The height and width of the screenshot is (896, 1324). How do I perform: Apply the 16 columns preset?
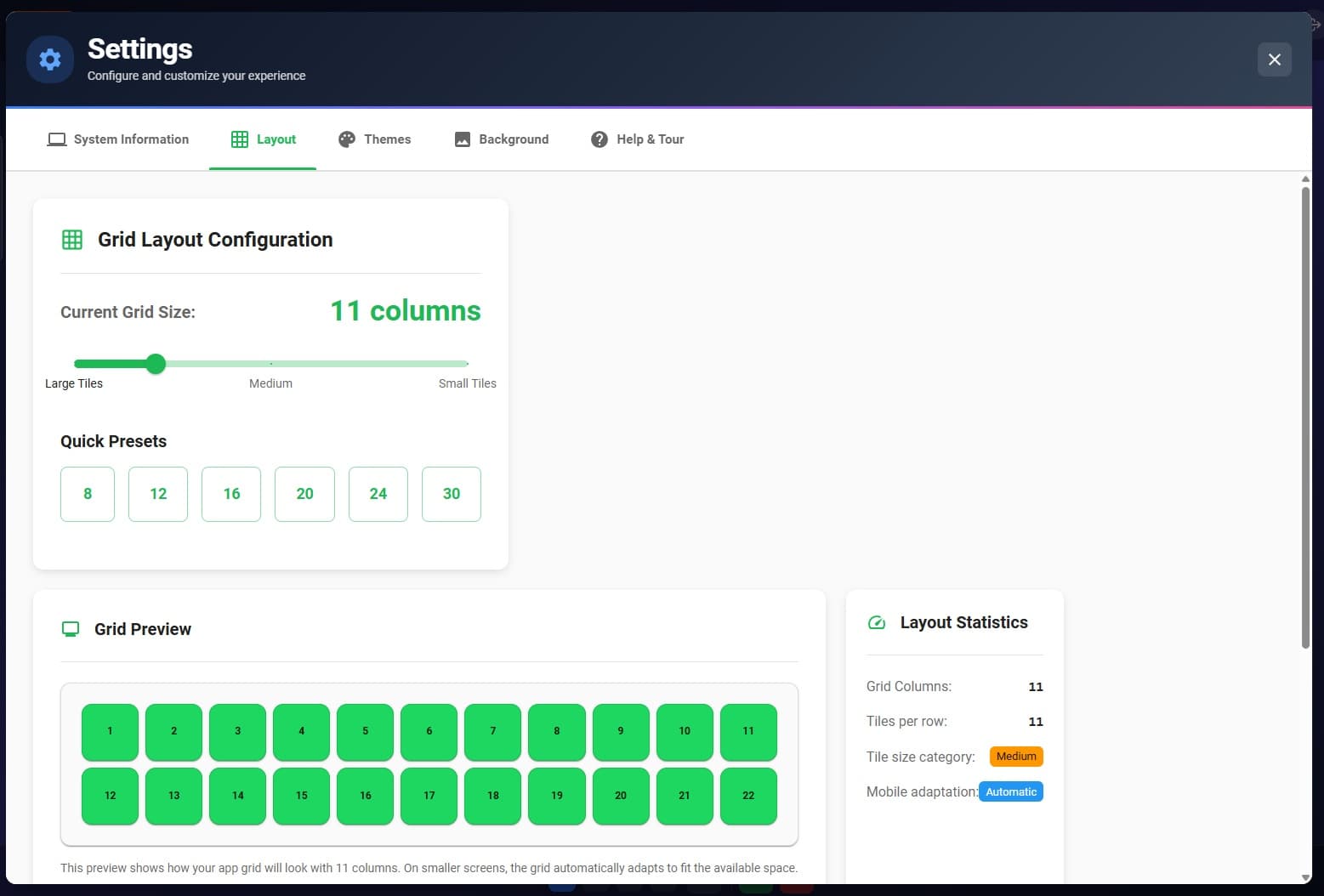point(230,494)
